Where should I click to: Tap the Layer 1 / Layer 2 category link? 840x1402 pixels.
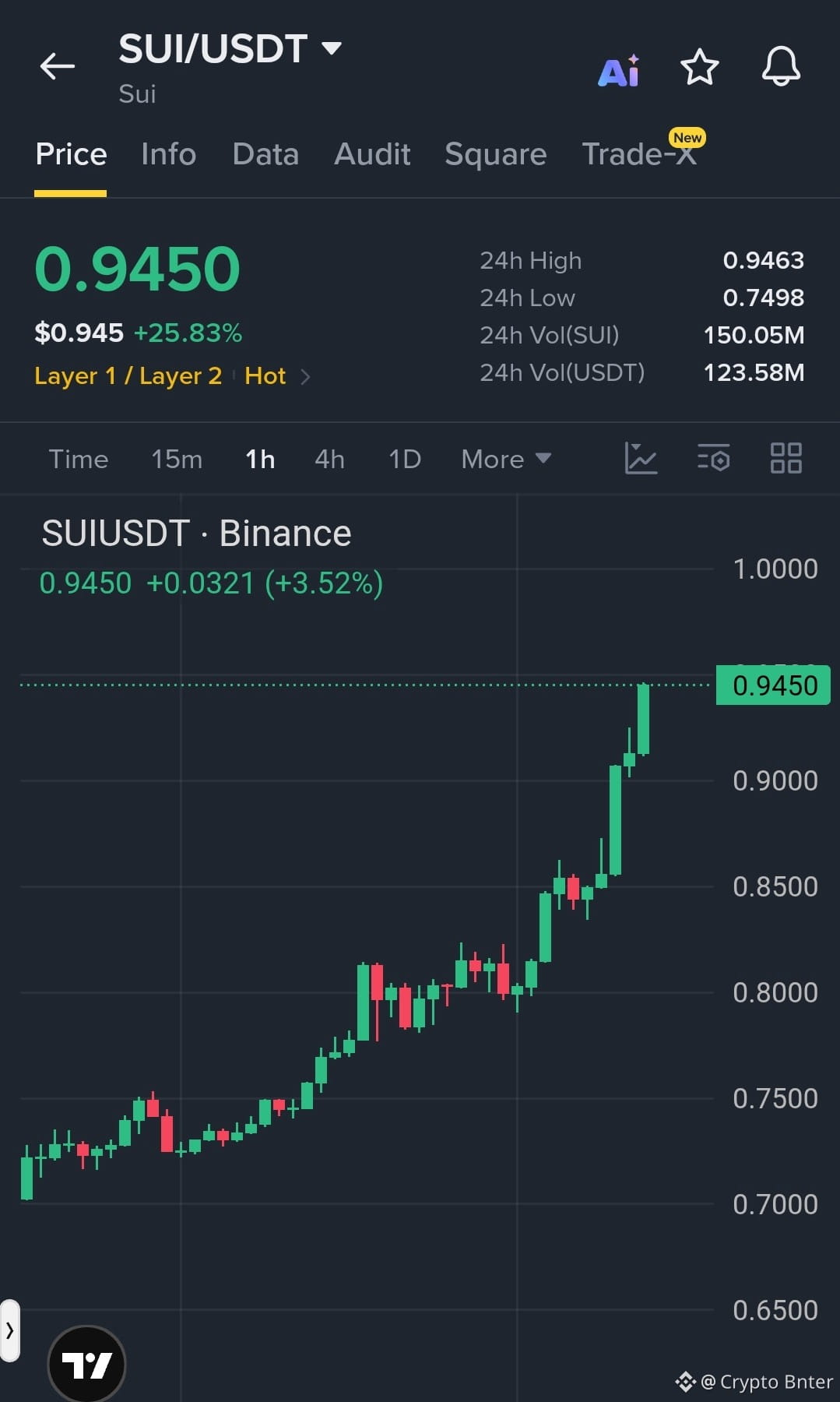coord(128,376)
